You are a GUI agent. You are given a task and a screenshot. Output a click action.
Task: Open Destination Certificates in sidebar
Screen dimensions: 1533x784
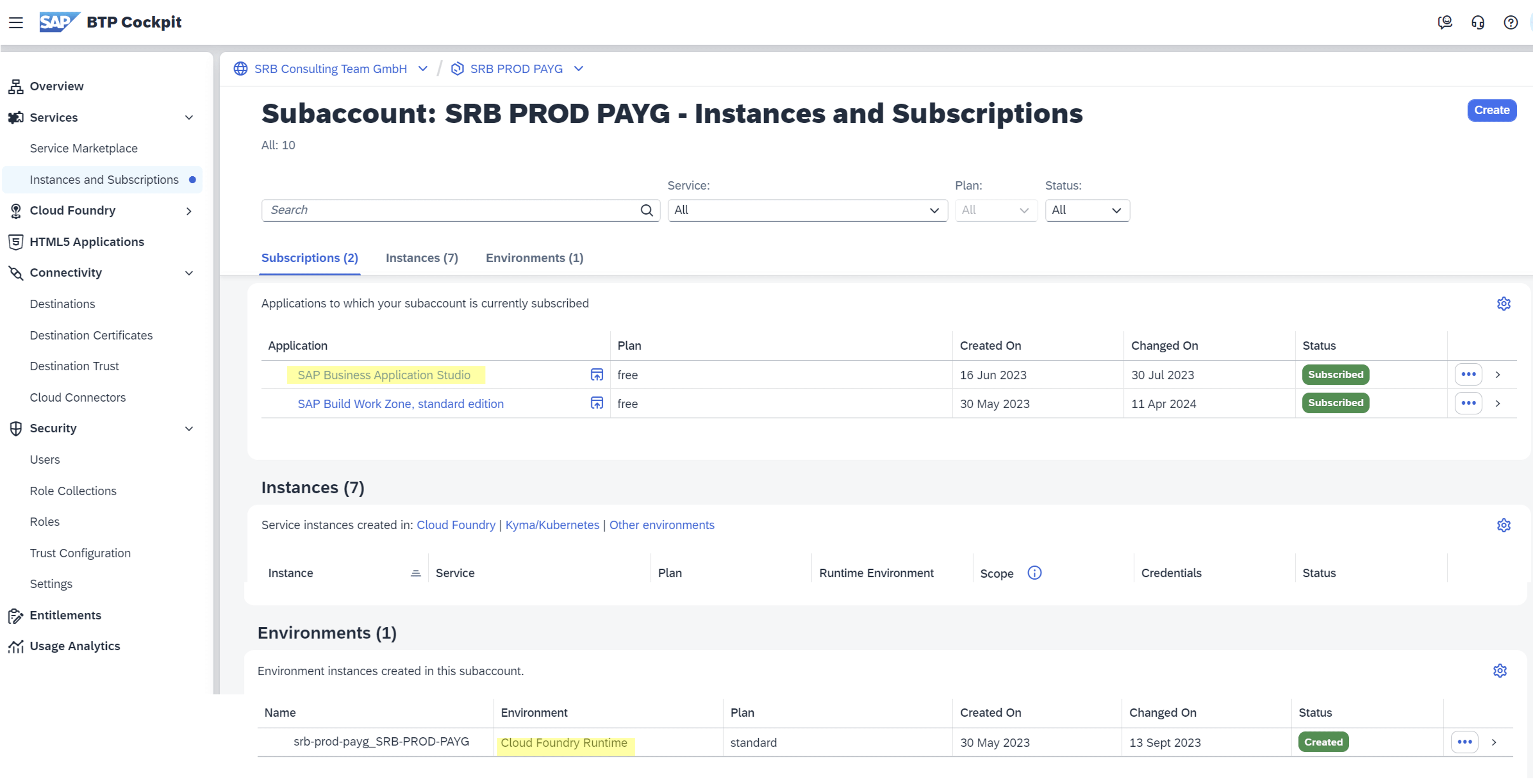[91, 335]
